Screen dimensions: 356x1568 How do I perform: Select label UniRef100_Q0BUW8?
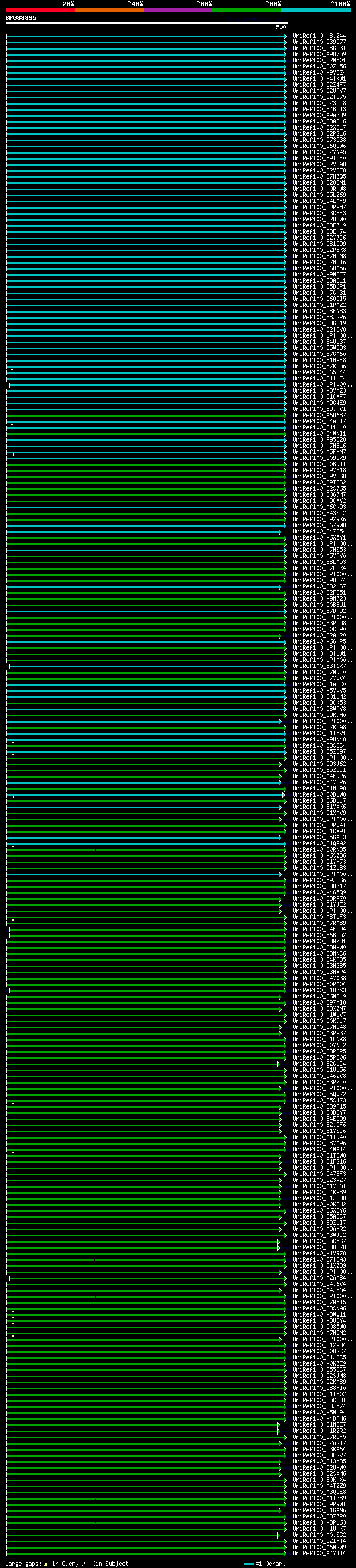319,794
